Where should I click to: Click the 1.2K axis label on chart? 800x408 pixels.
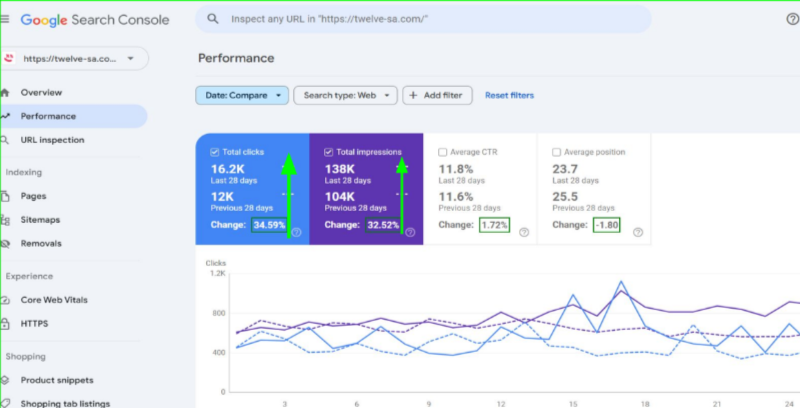point(217,273)
